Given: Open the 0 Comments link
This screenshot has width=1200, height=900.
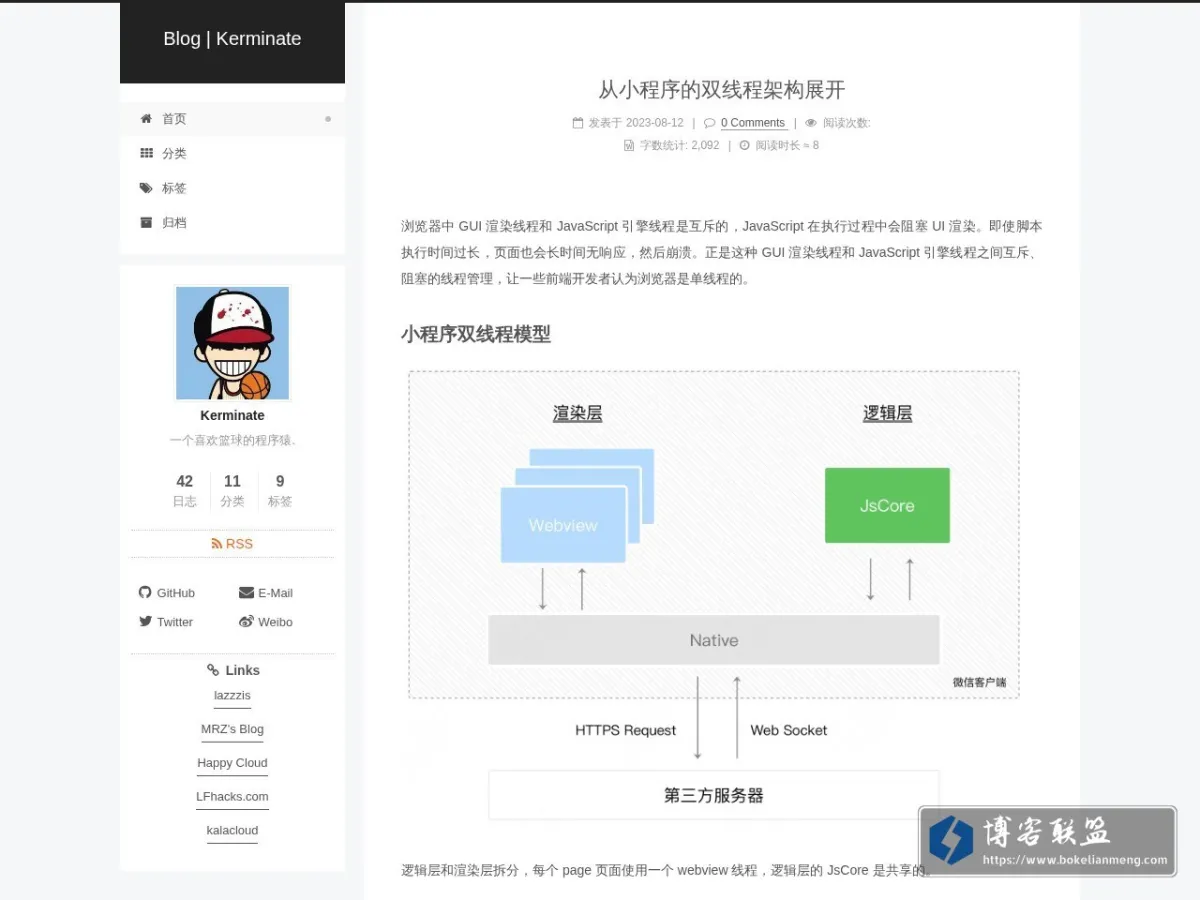Looking at the screenshot, I should click(753, 123).
